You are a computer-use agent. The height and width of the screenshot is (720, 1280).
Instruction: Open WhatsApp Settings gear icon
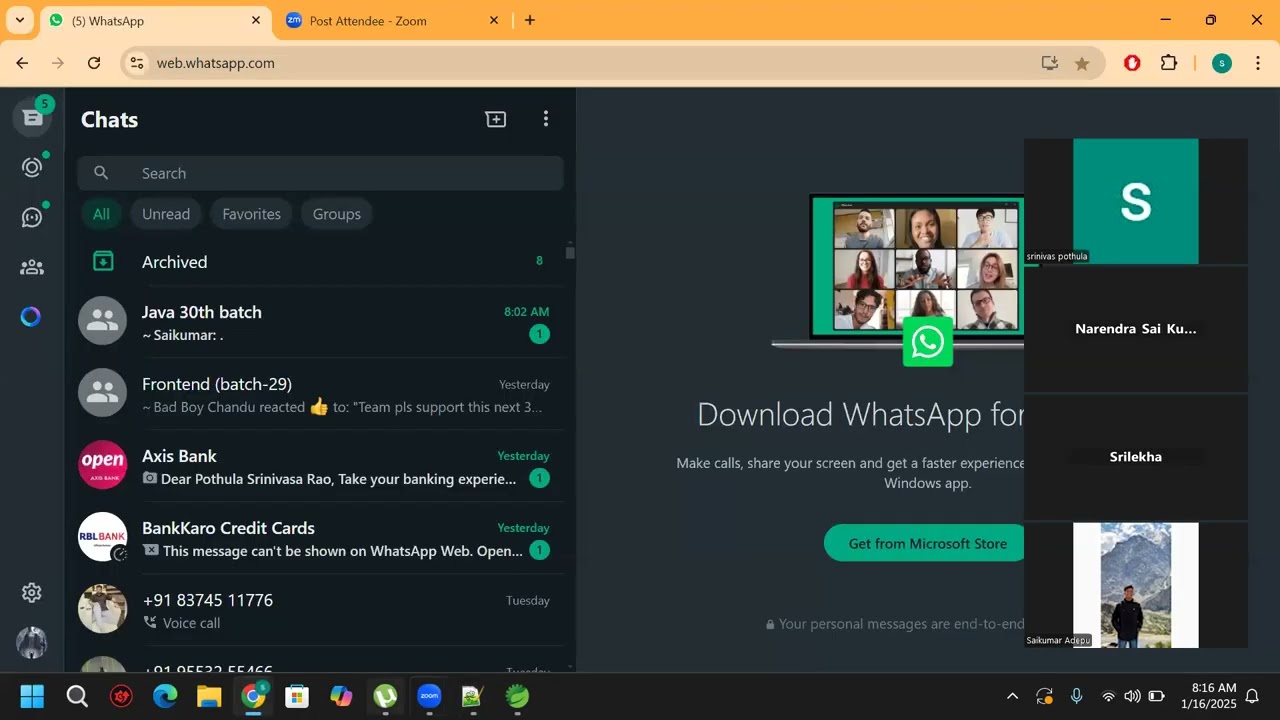pos(32,593)
